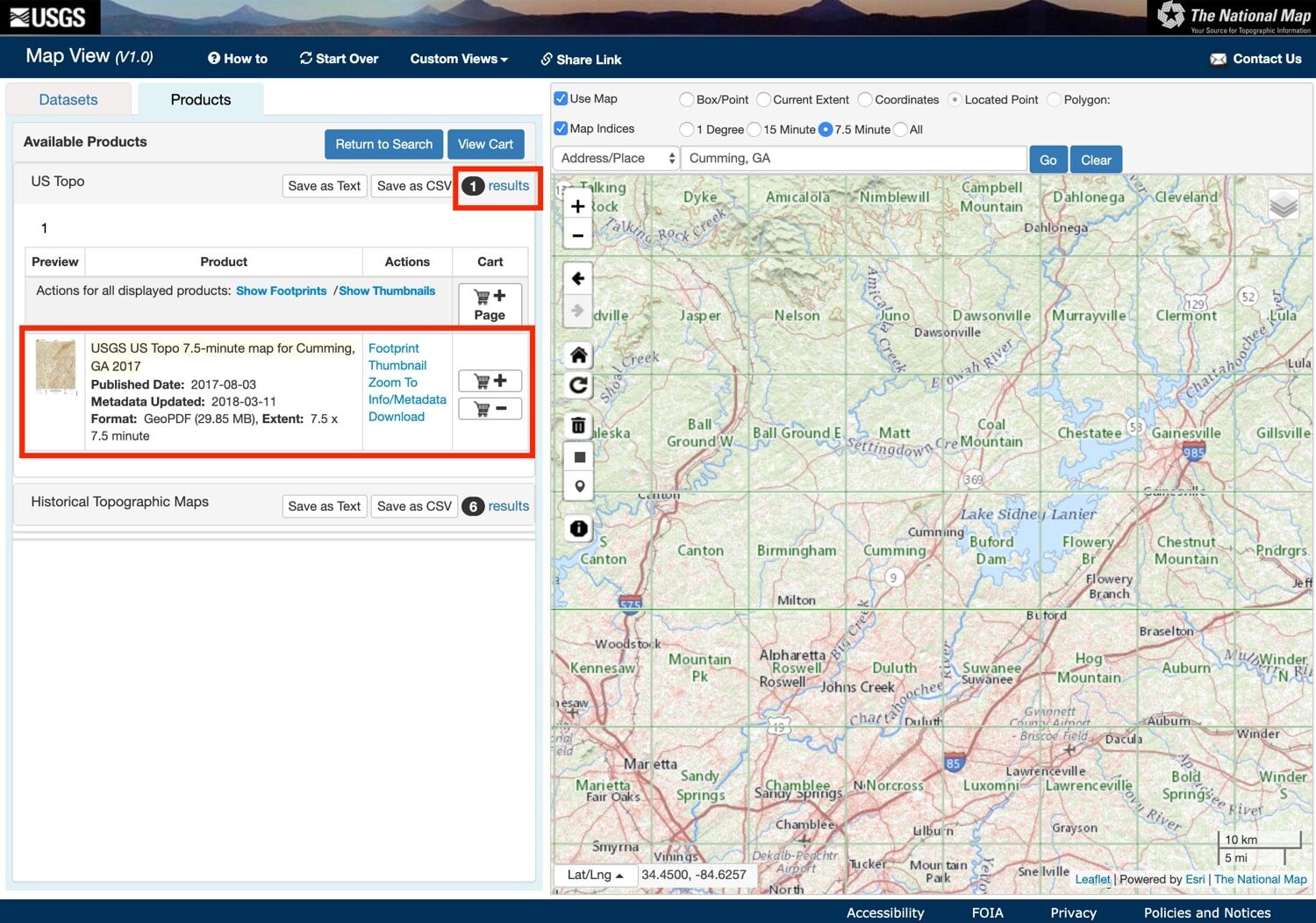Open the basemap layers icon

click(x=1284, y=204)
